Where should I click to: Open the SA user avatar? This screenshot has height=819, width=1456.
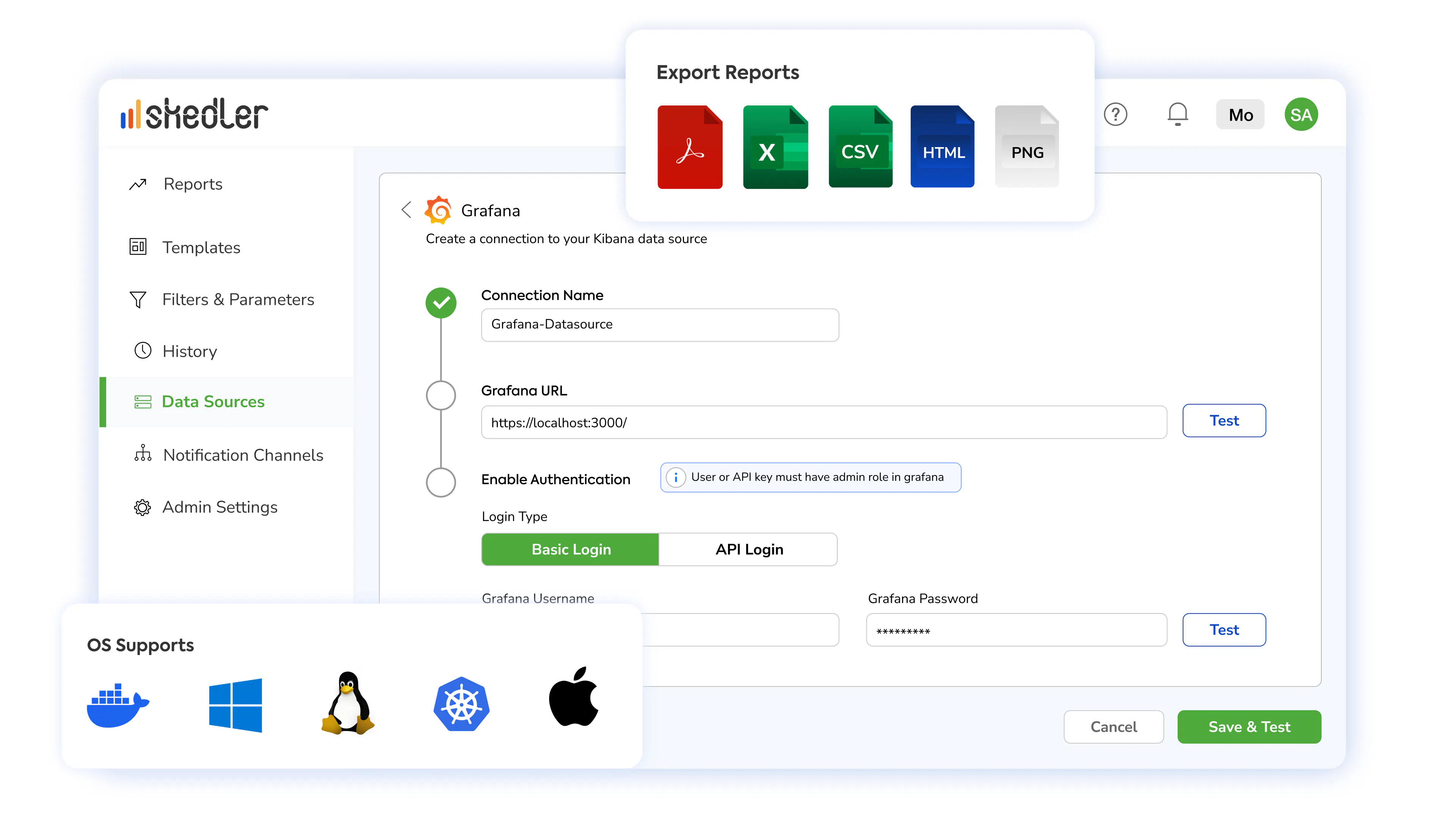[x=1301, y=115]
